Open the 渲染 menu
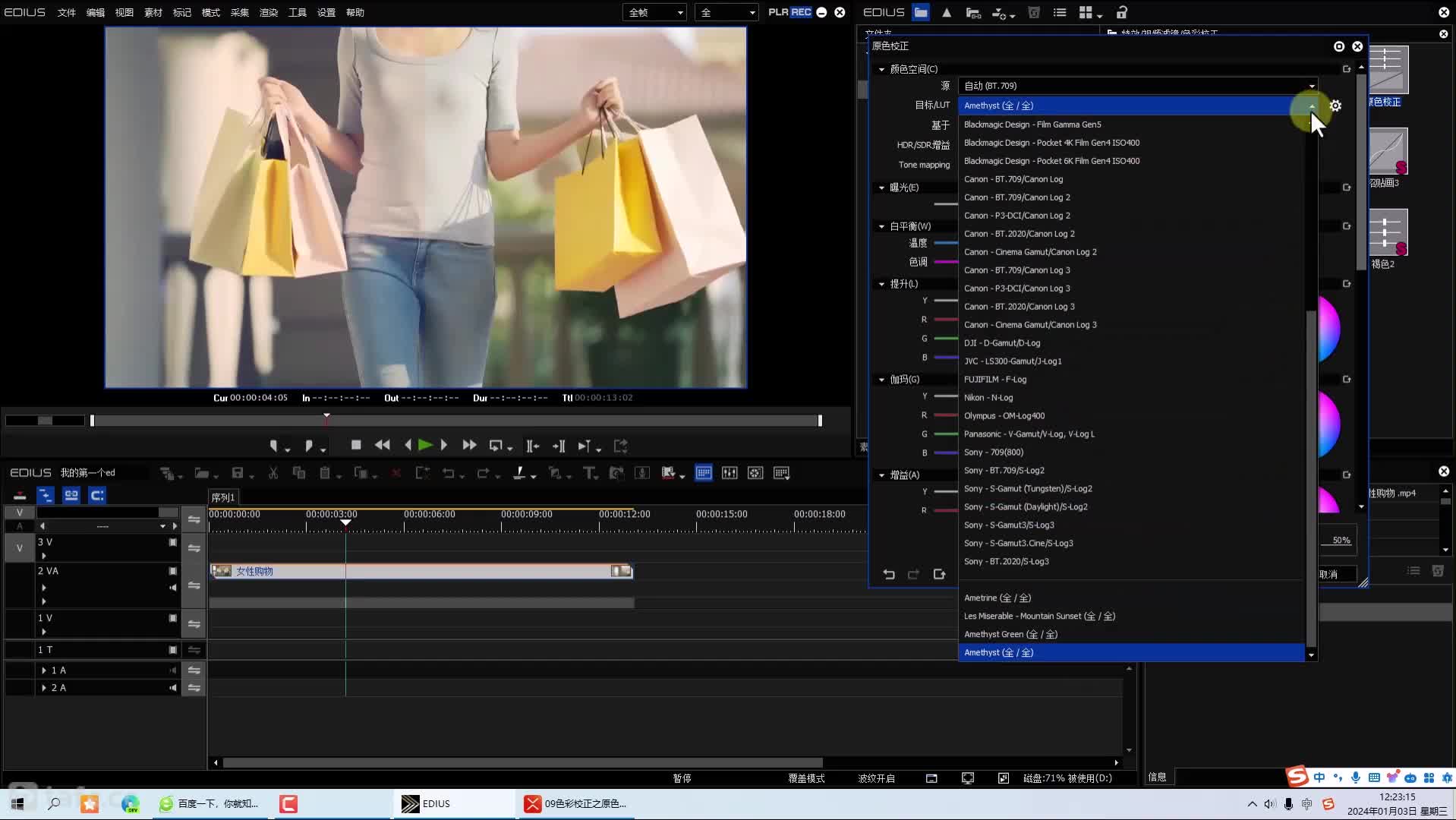This screenshot has height=820, width=1456. (269, 12)
